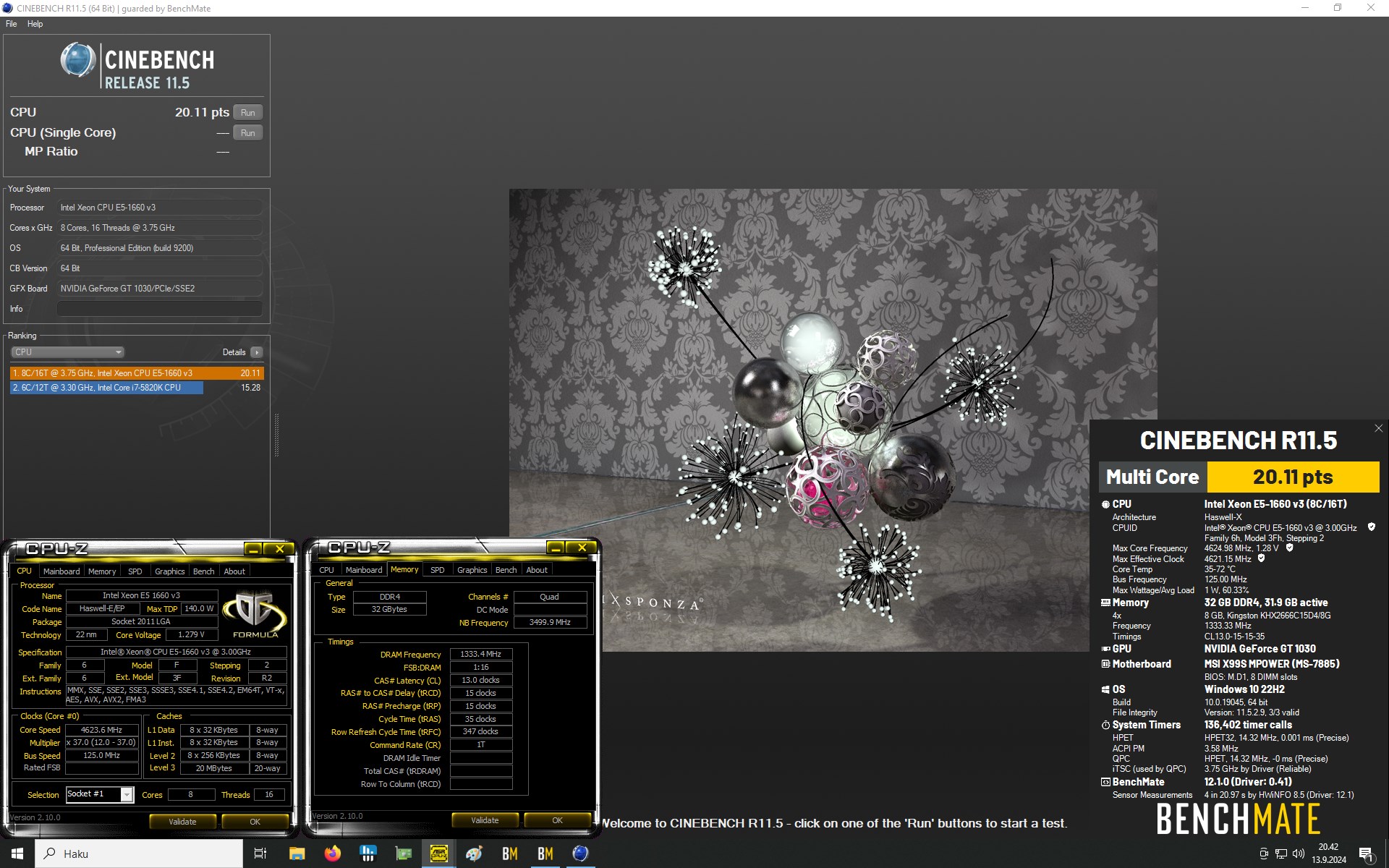Click the Motherboard icon in BenchMate panel
This screenshot has height=868, width=1389.
pyautogui.click(x=1105, y=664)
